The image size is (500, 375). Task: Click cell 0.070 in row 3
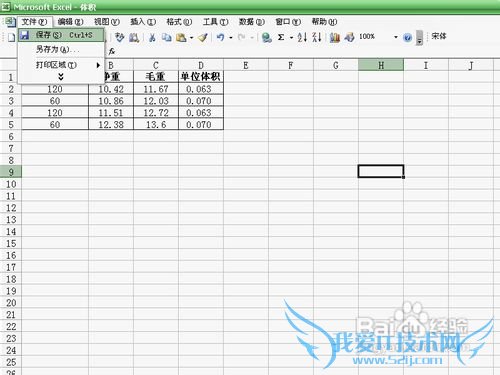[x=201, y=101]
